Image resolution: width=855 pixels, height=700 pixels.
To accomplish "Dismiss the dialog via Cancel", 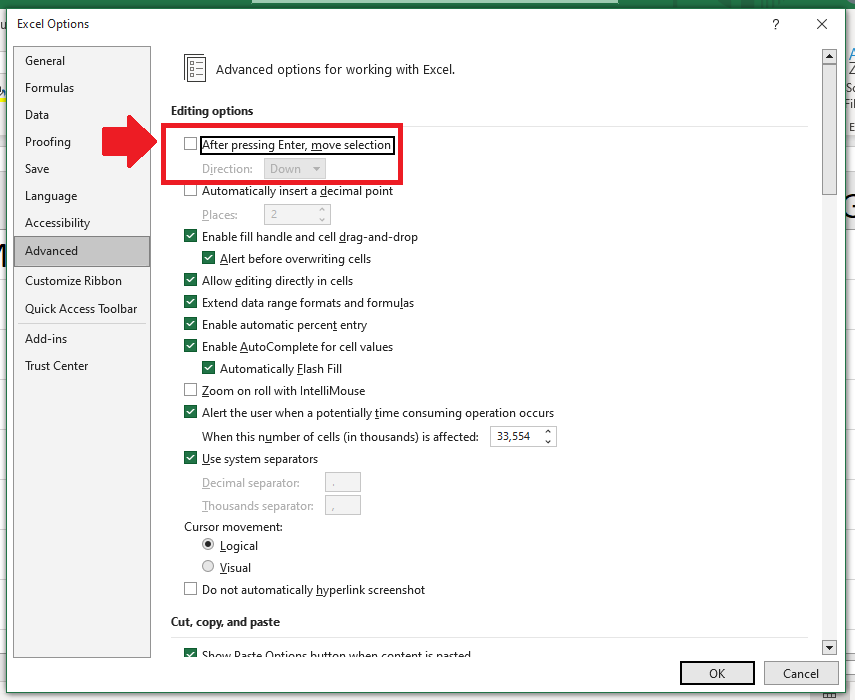I will 801,673.
